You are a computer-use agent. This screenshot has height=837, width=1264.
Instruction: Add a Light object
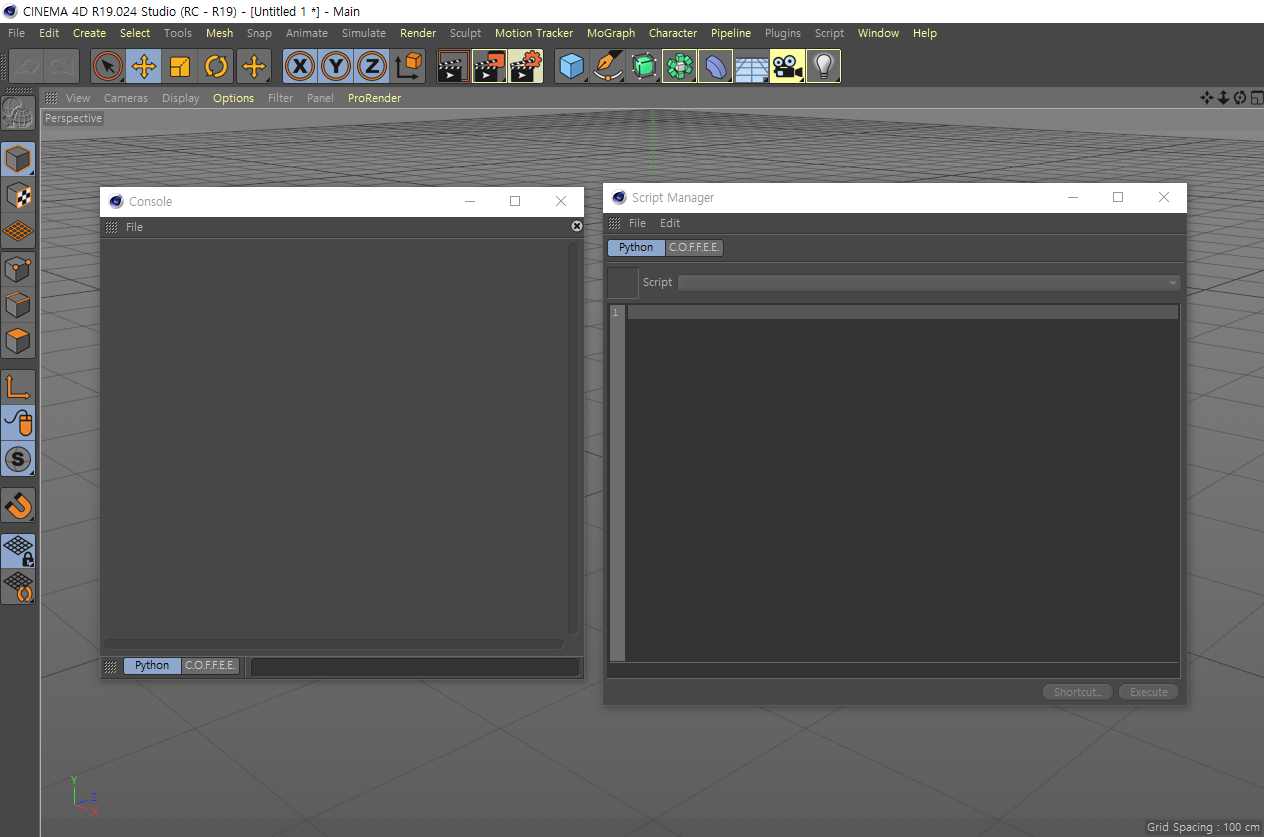pos(823,67)
